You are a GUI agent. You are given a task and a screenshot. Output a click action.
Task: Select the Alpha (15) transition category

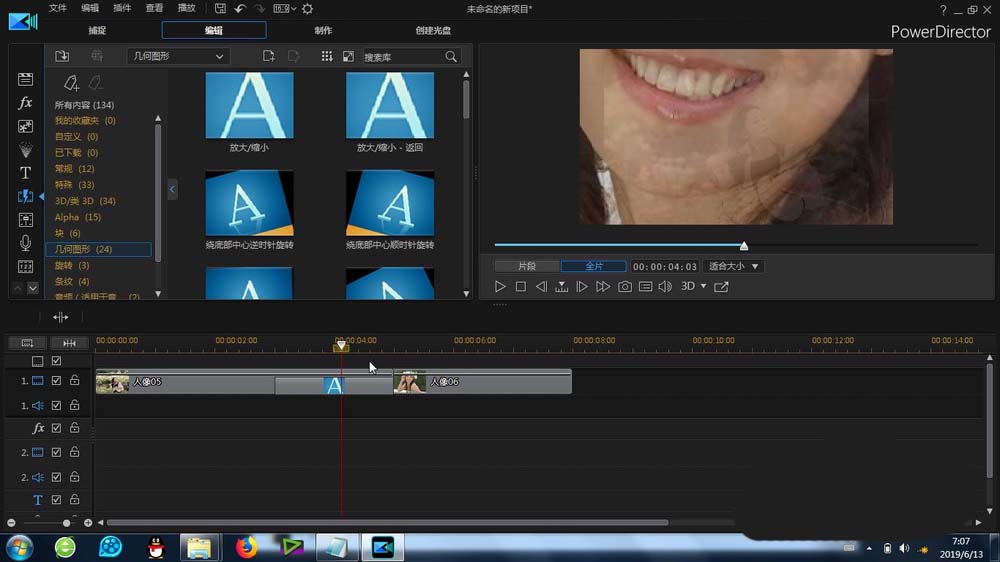click(78, 217)
